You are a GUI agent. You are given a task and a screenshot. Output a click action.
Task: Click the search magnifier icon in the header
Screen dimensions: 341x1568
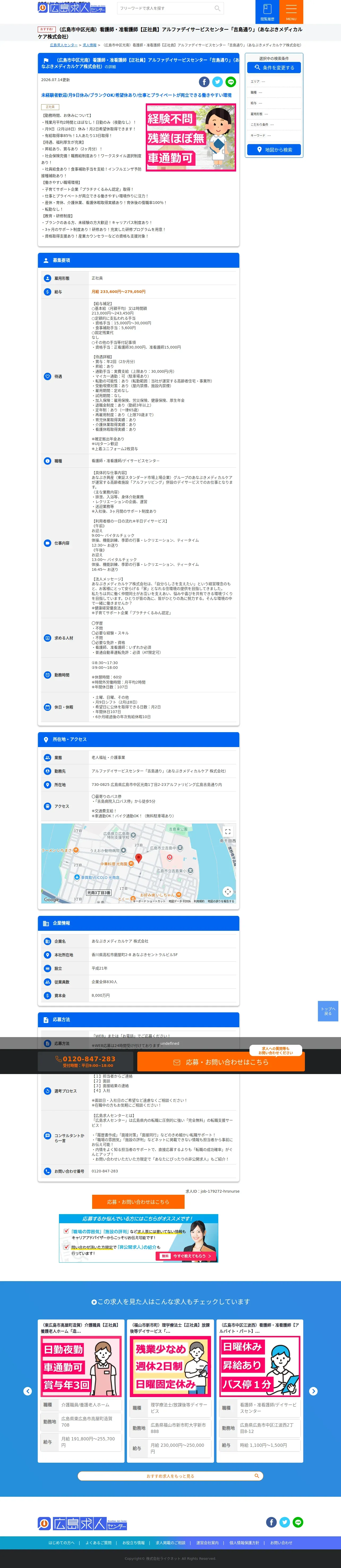coord(217,9)
